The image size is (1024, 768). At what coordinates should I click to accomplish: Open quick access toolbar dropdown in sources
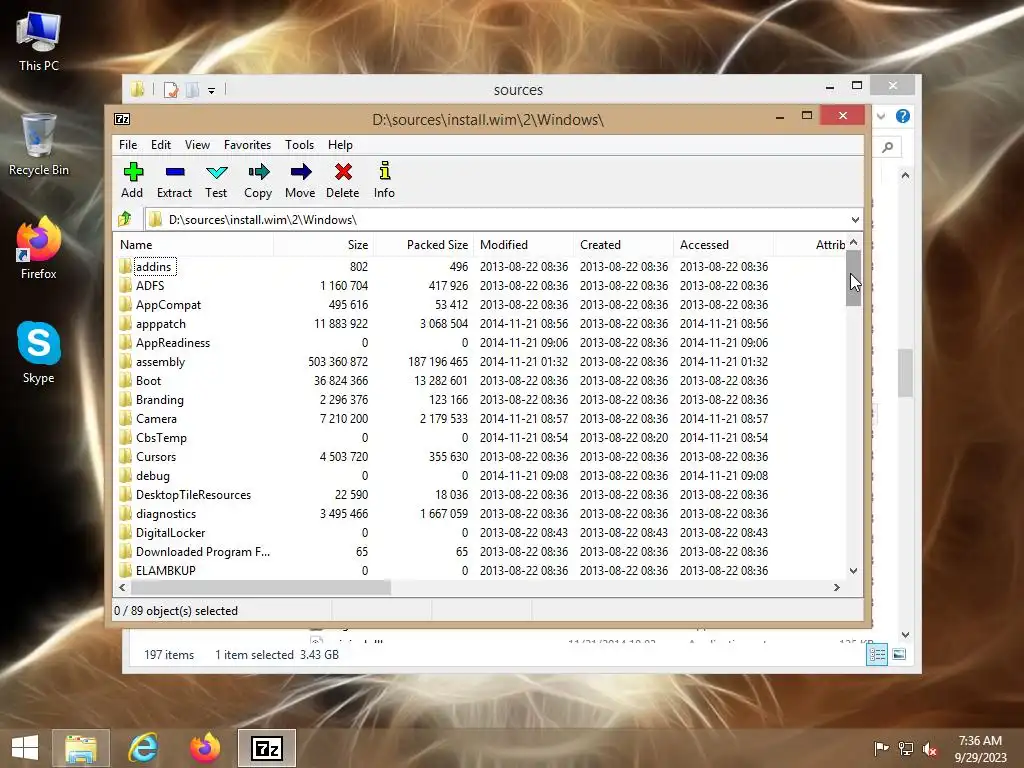pyautogui.click(x=212, y=91)
